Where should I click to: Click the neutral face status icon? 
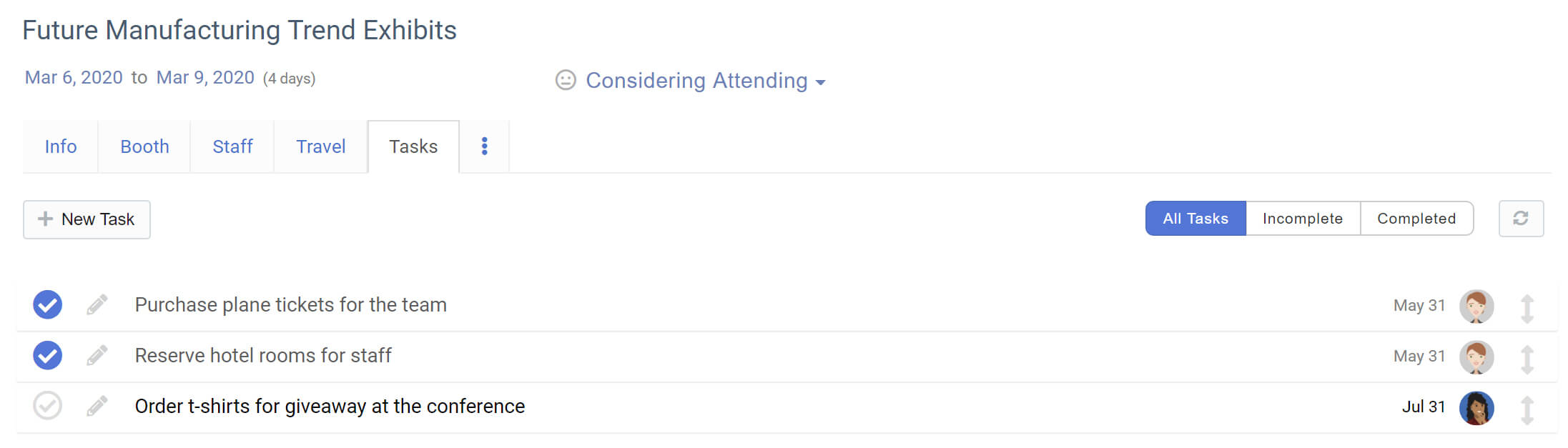coord(566,80)
